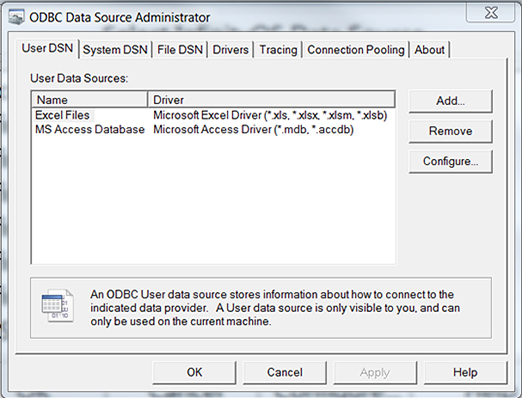This screenshot has height=398, width=522.
Task: Select the Excel Files data source
Action: click(x=63, y=115)
